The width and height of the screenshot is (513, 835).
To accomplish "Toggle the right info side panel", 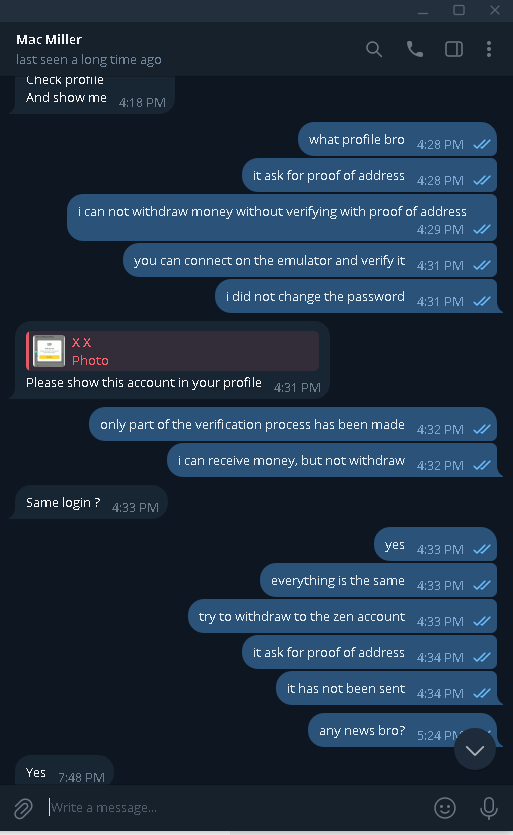I will [x=454, y=49].
